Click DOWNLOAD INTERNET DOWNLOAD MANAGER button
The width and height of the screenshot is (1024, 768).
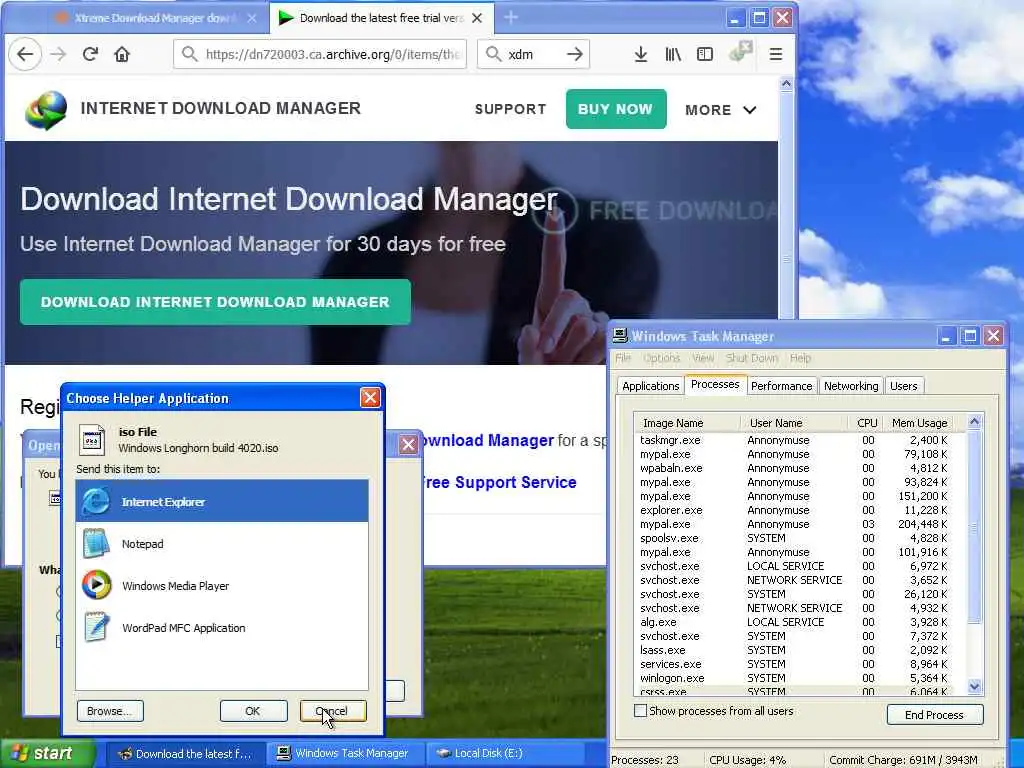click(x=215, y=302)
